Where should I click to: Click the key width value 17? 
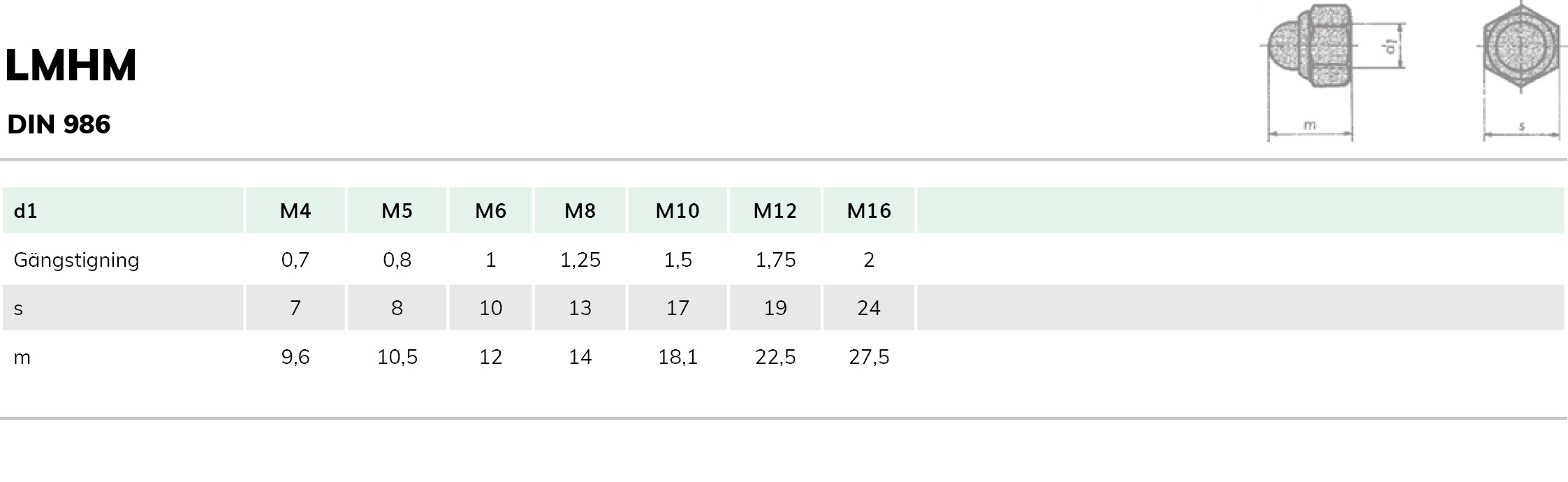click(x=677, y=308)
